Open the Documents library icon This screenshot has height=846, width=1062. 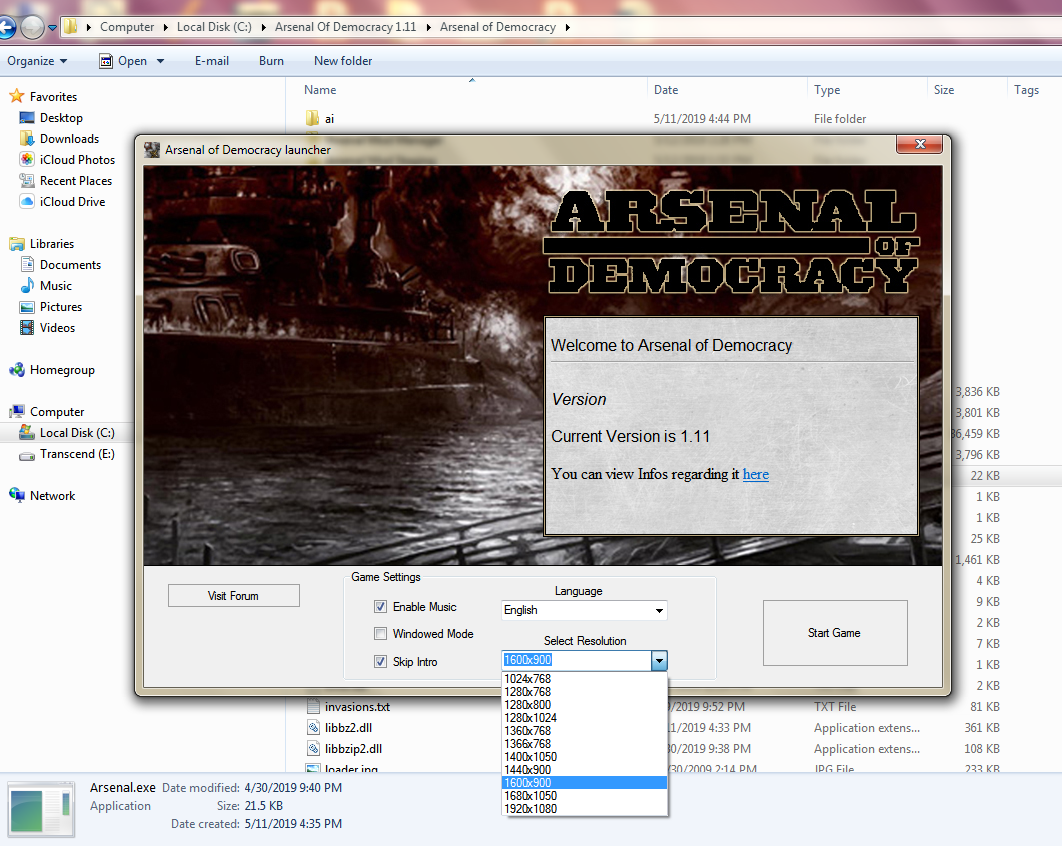[x=27, y=265]
